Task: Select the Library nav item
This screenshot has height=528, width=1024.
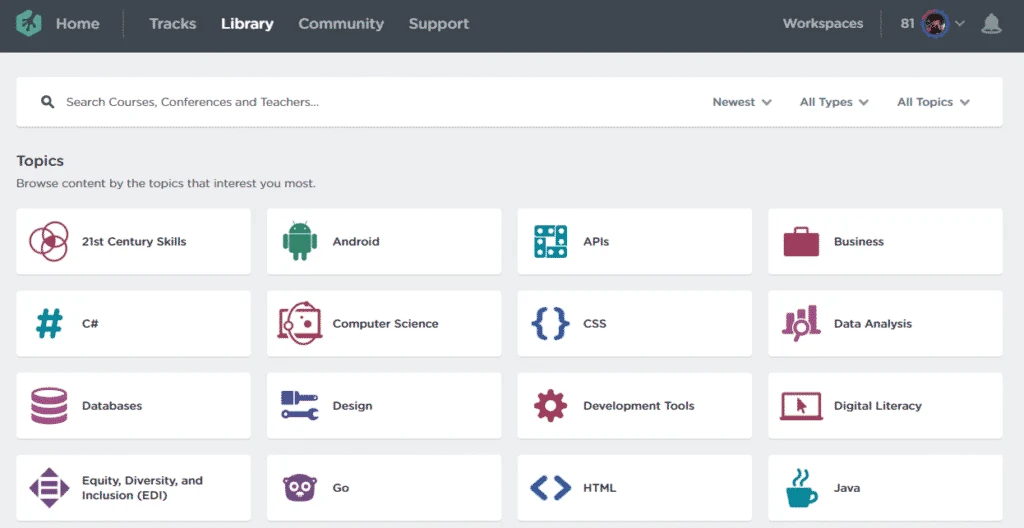Action: click(x=247, y=24)
